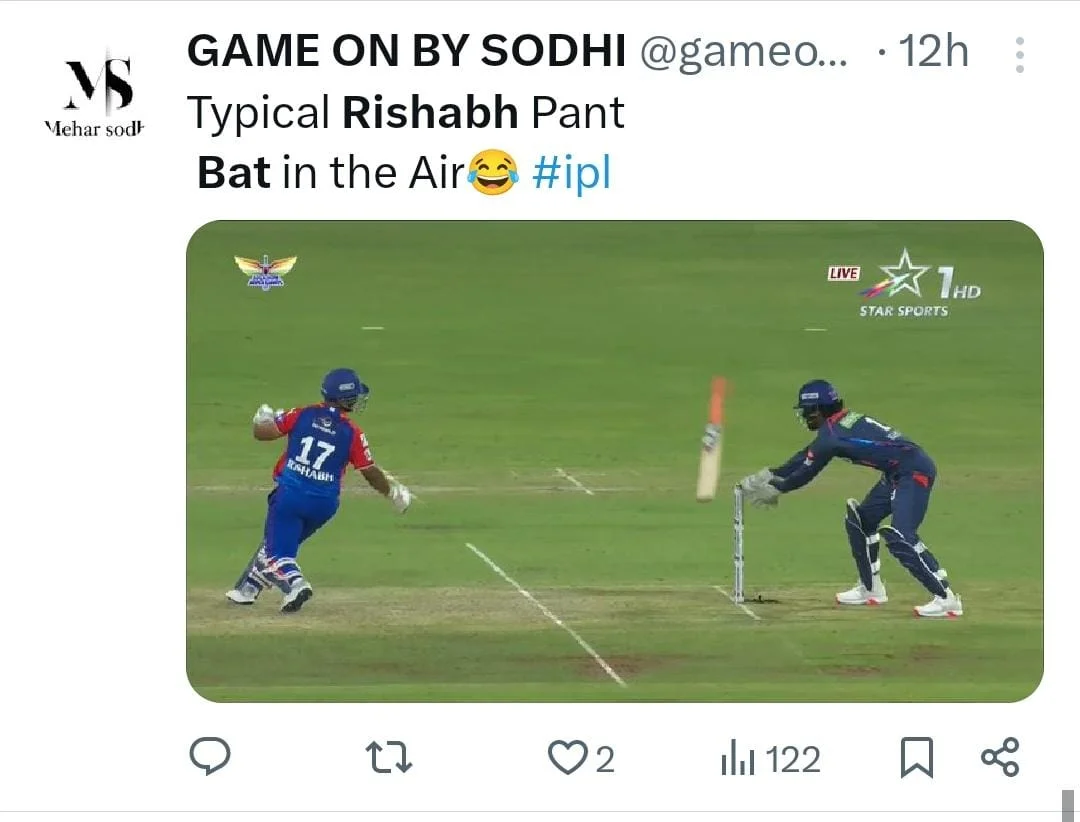This screenshot has height=822, width=1080.
Task: Open the #ipl hashtag link
Action: point(571,173)
